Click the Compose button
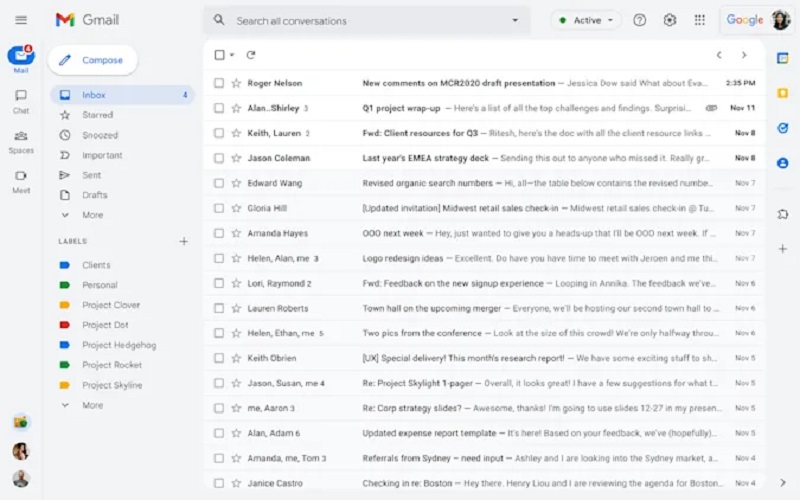Image resolution: width=800 pixels, height=500 pixels. point(92,60)
